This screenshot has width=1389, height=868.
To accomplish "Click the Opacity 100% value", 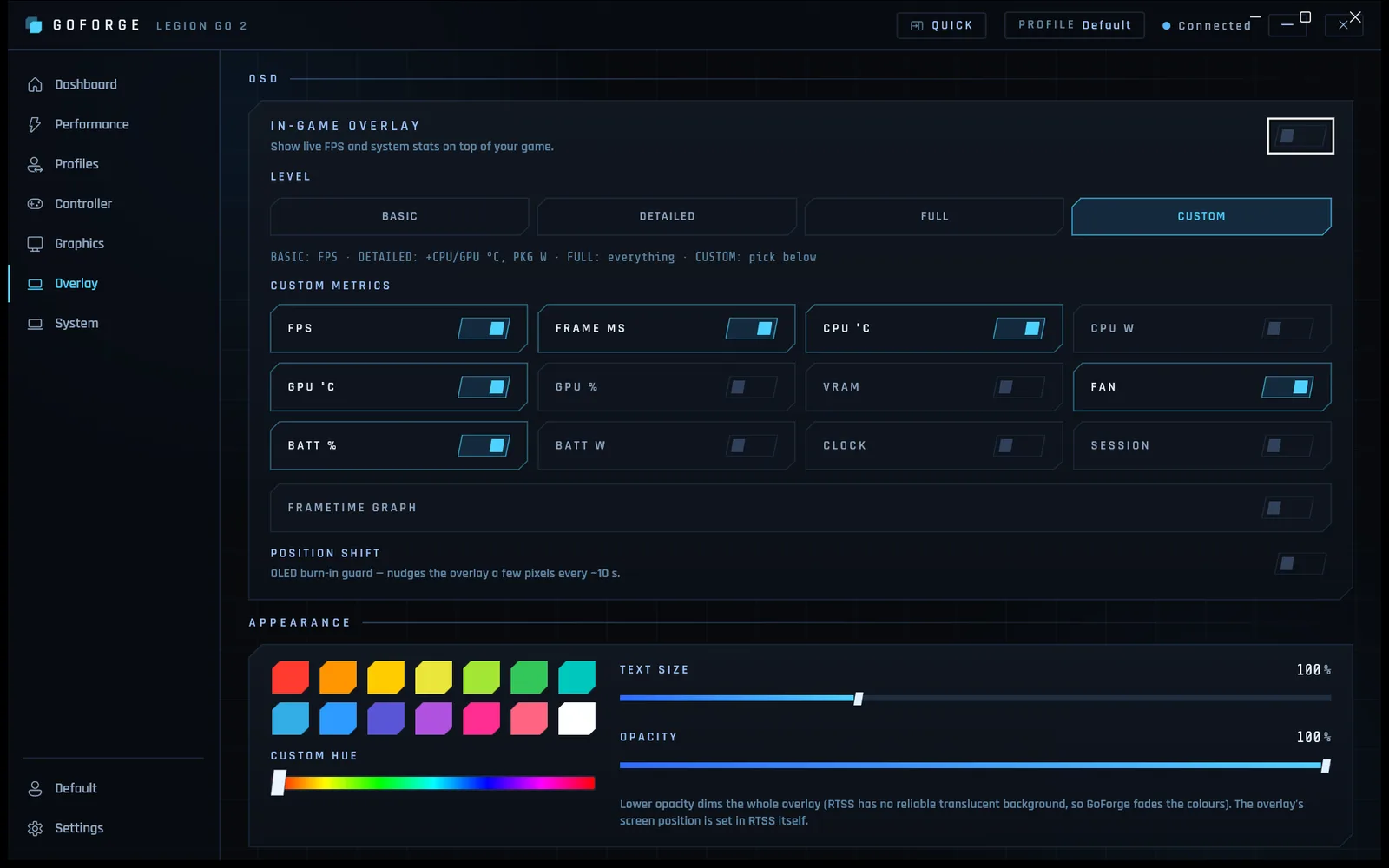I will tap(1313, 737).
